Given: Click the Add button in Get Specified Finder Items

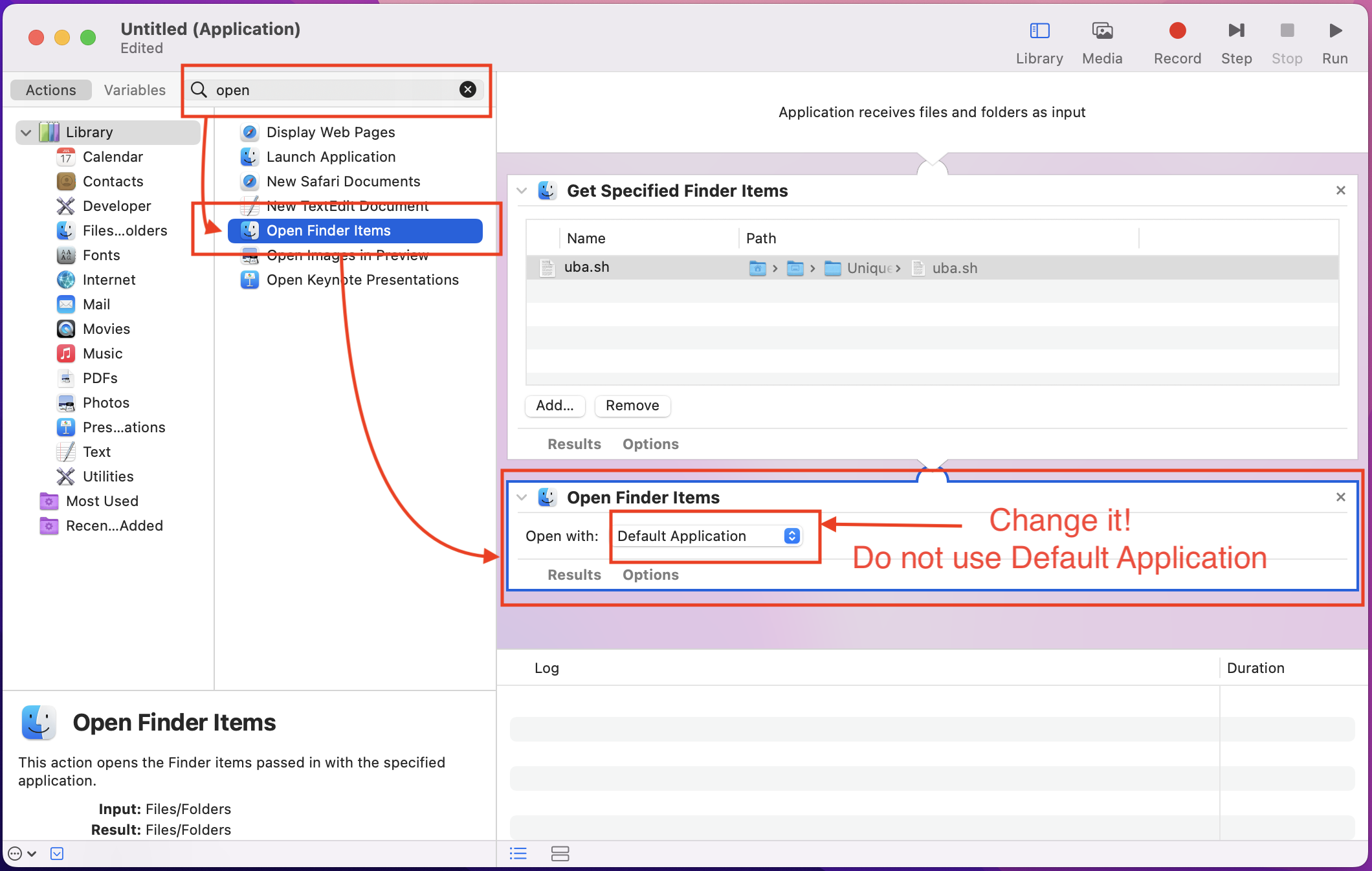Looking at the screenshot, I should pyautogui.click(x=554, y=405).
